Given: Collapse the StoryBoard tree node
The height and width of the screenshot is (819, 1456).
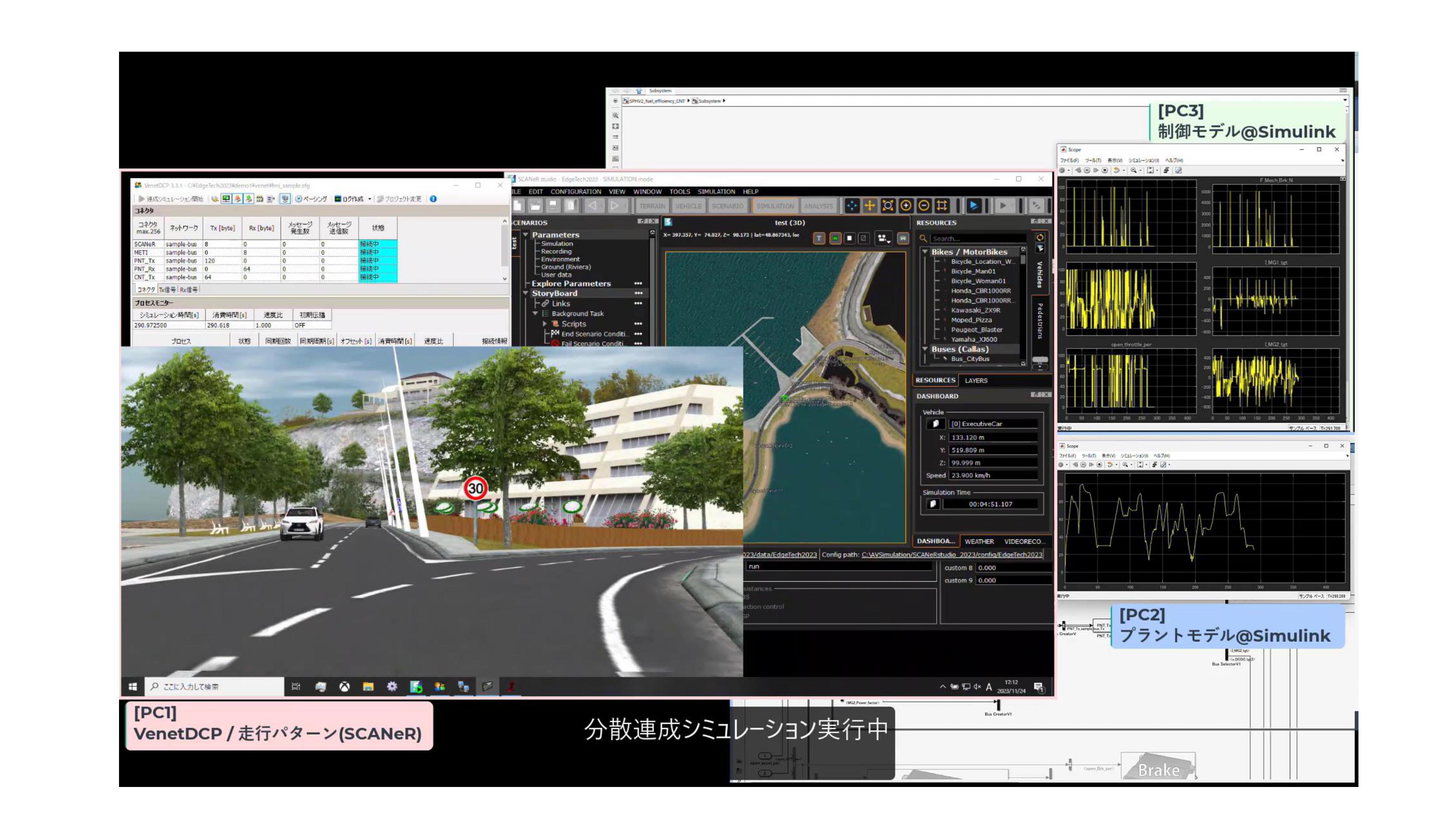Looking at the screenshot, I should click(x=526, y=293).
